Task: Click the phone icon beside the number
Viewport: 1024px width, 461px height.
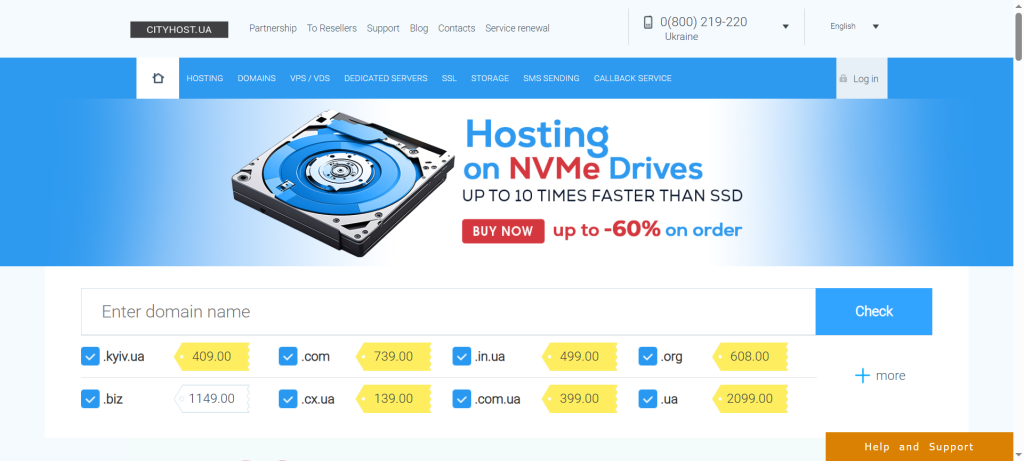Action: click(x=648, y=22)
